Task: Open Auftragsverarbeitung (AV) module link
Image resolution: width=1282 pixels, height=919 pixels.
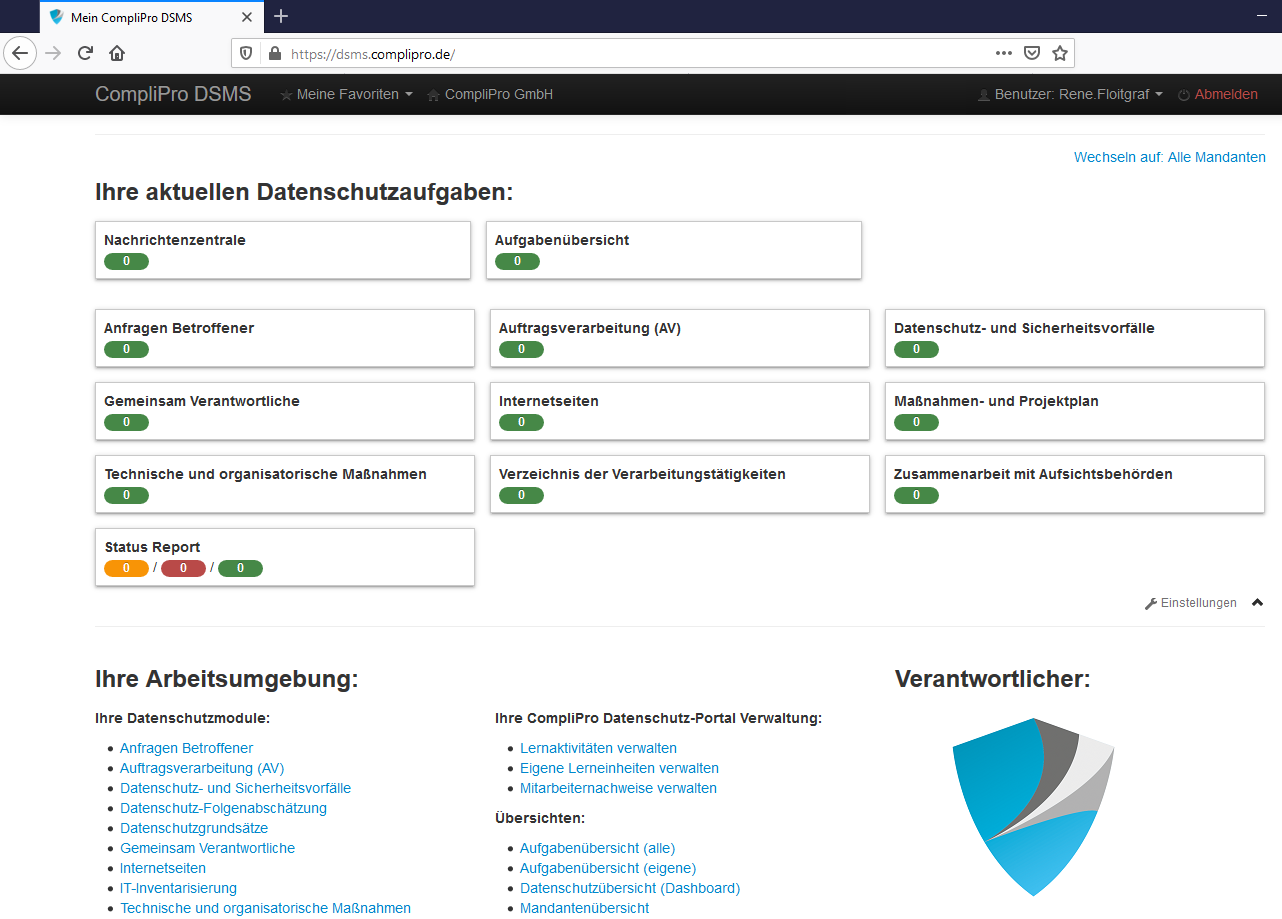Action: 202,768
